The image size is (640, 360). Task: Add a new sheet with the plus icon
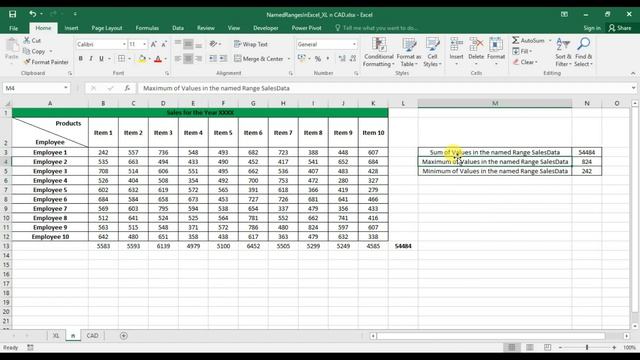[x=124, y=336]
